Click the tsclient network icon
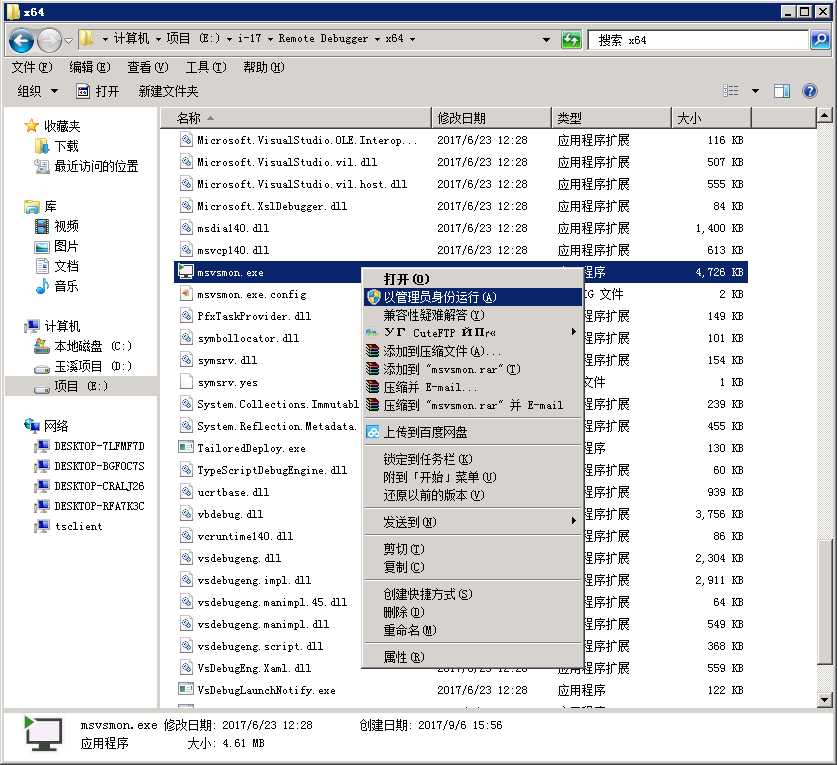837x765 pixels. coord(42,526)
